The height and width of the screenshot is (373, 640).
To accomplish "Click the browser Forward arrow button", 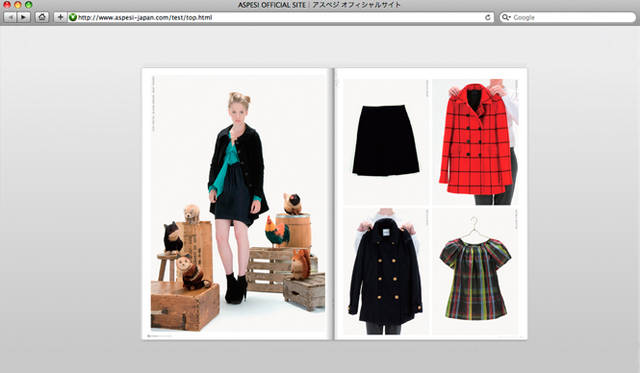I will (24, 17).
